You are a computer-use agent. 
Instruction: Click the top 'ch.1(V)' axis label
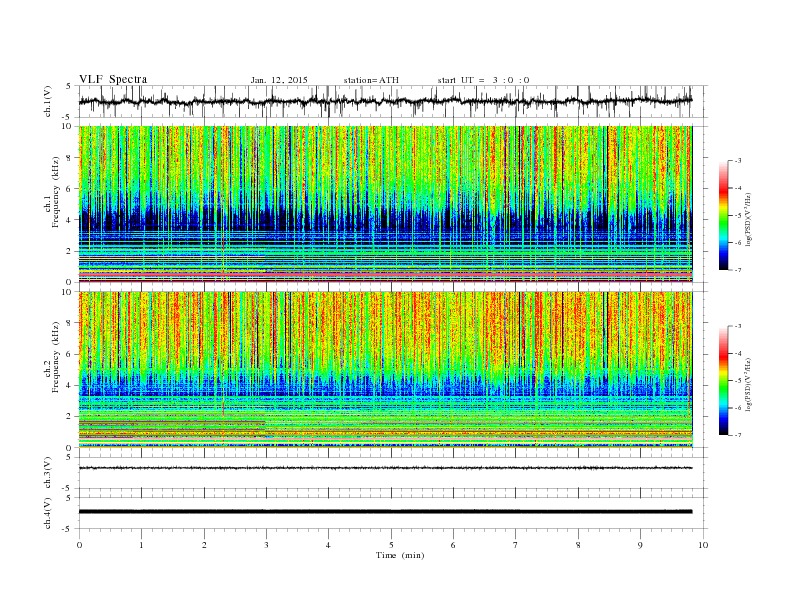[47, 101]
